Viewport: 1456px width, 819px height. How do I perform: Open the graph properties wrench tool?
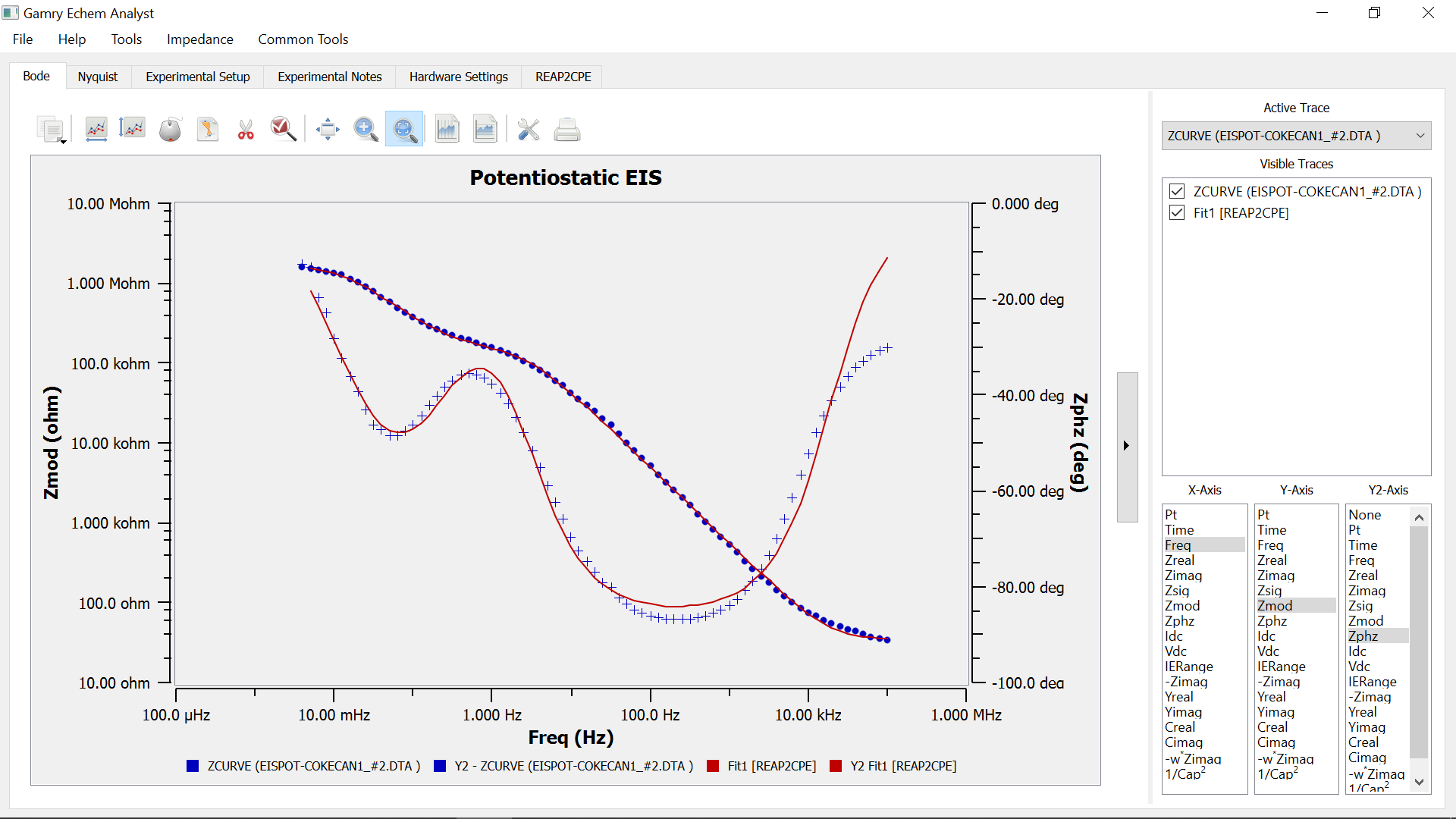[529, 129]
